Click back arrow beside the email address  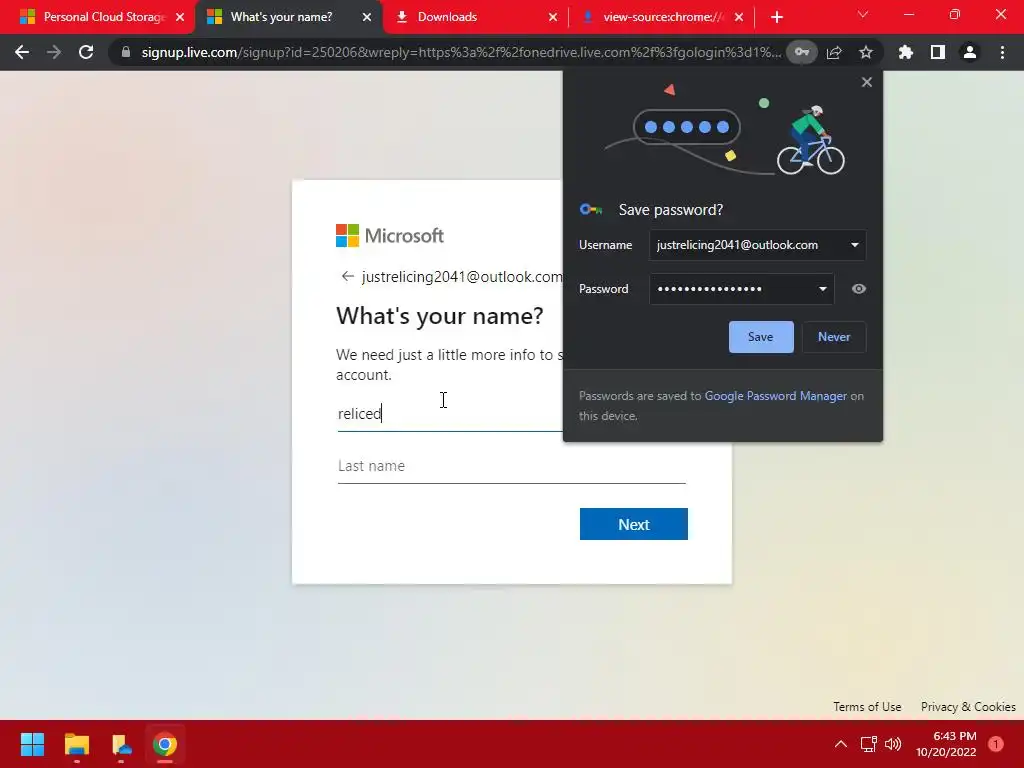[347, 276]
